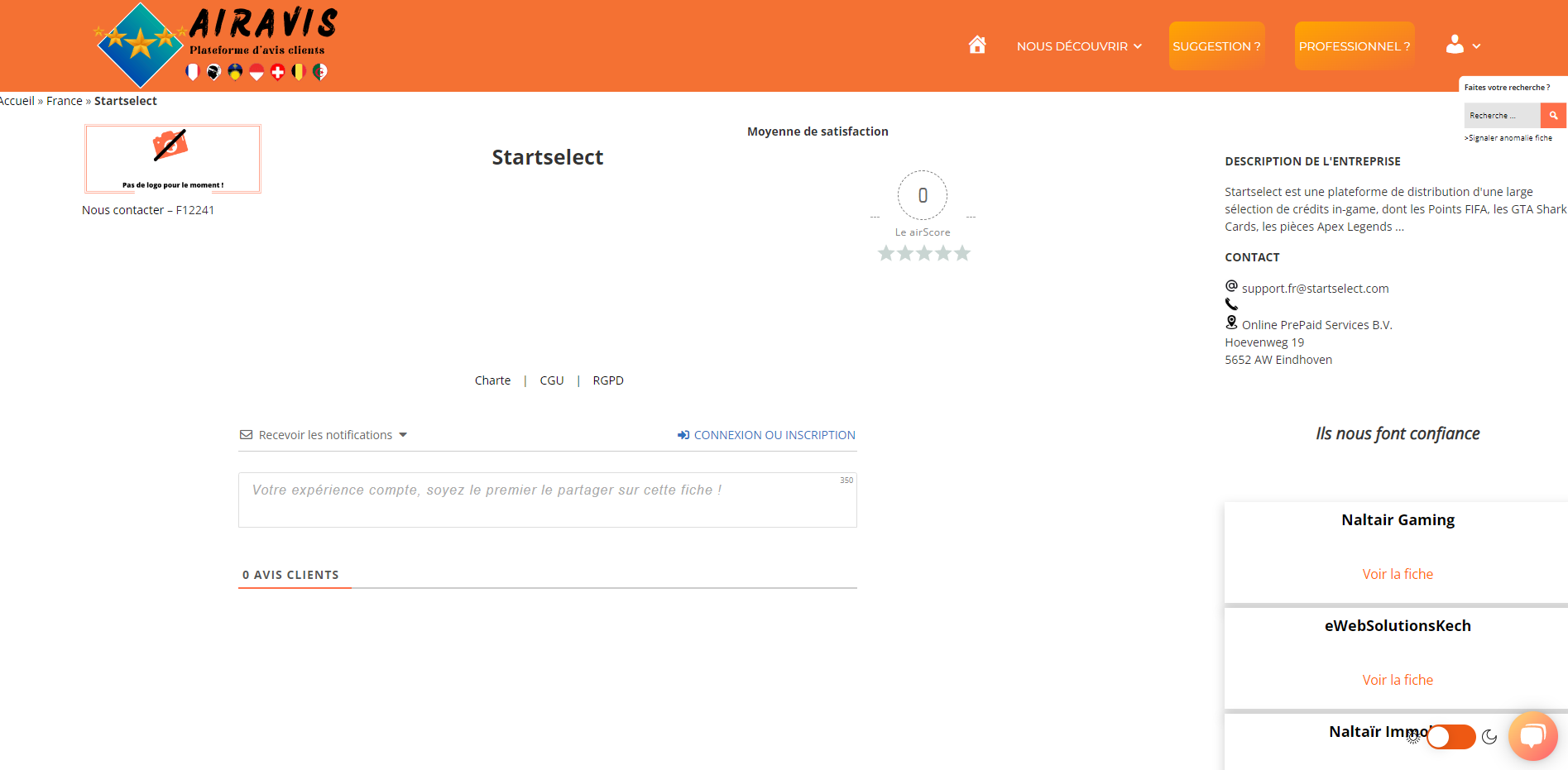Click the orange search magnifier button
This screenshot has height=770, width=1568.
[1553, 116]
